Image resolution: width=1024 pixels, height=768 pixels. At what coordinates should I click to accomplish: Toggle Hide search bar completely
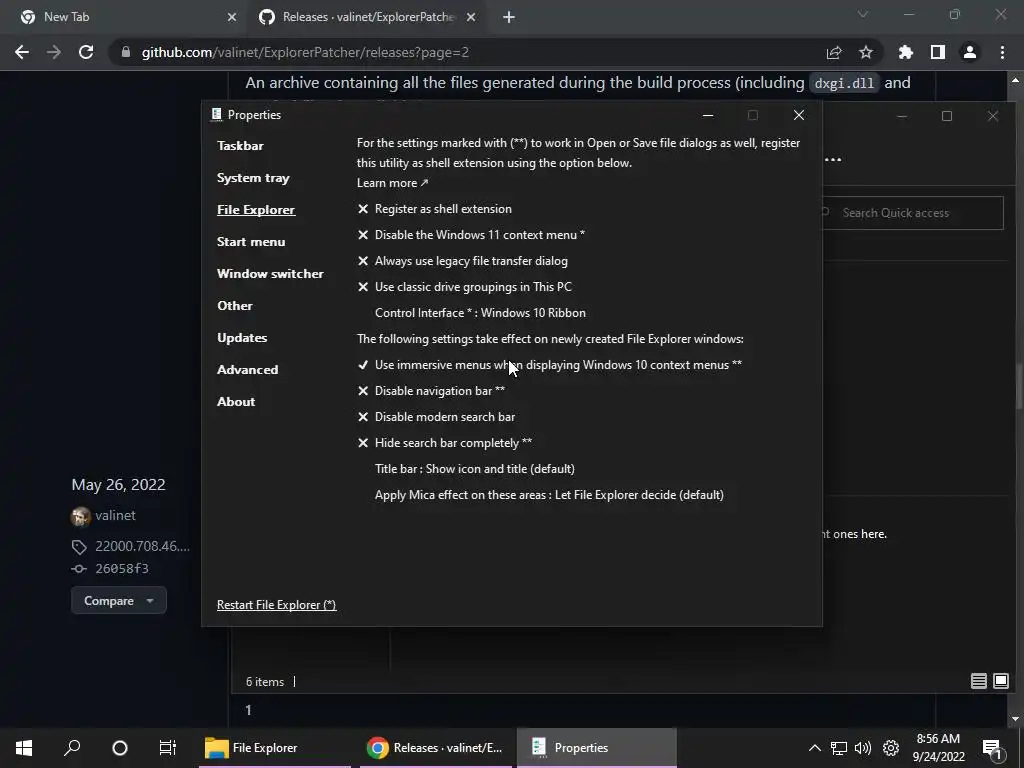click(445, 443)
